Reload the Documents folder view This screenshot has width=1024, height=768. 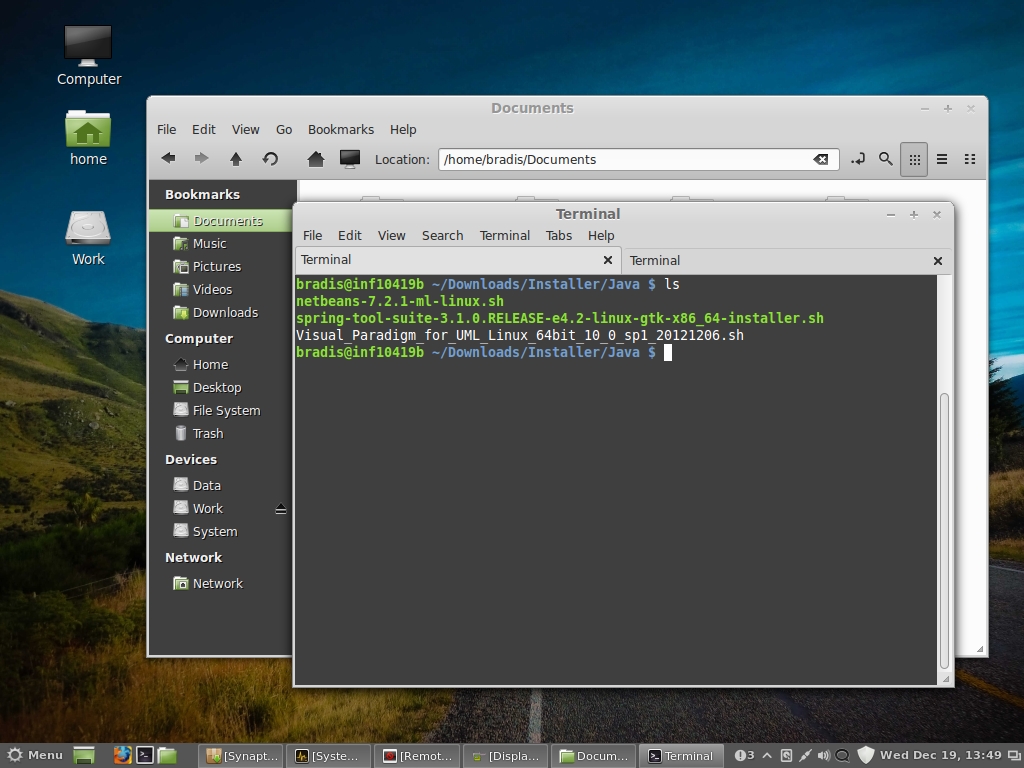pyautogui.click(x=270, y=159)
